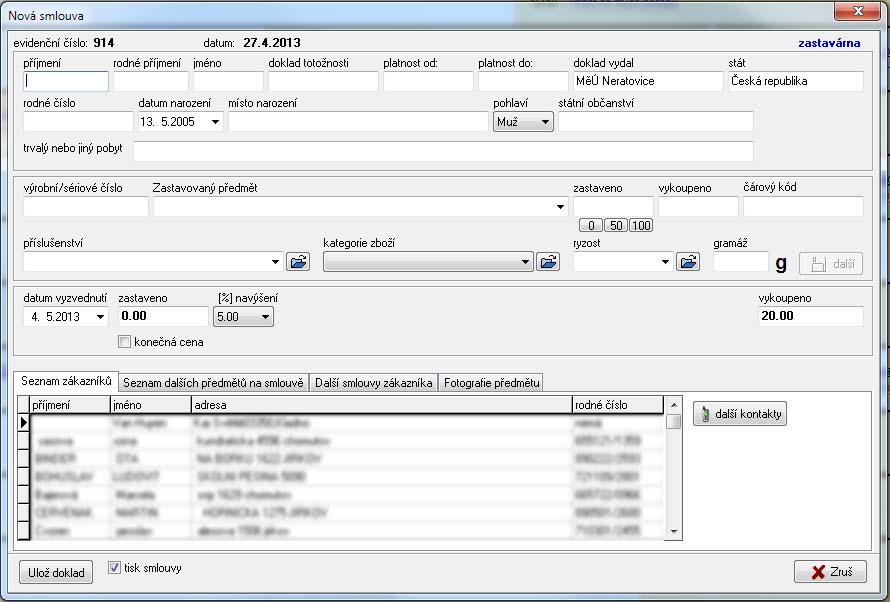Click the 100 quick button
The image size is (890, 602).
point(641,225)
